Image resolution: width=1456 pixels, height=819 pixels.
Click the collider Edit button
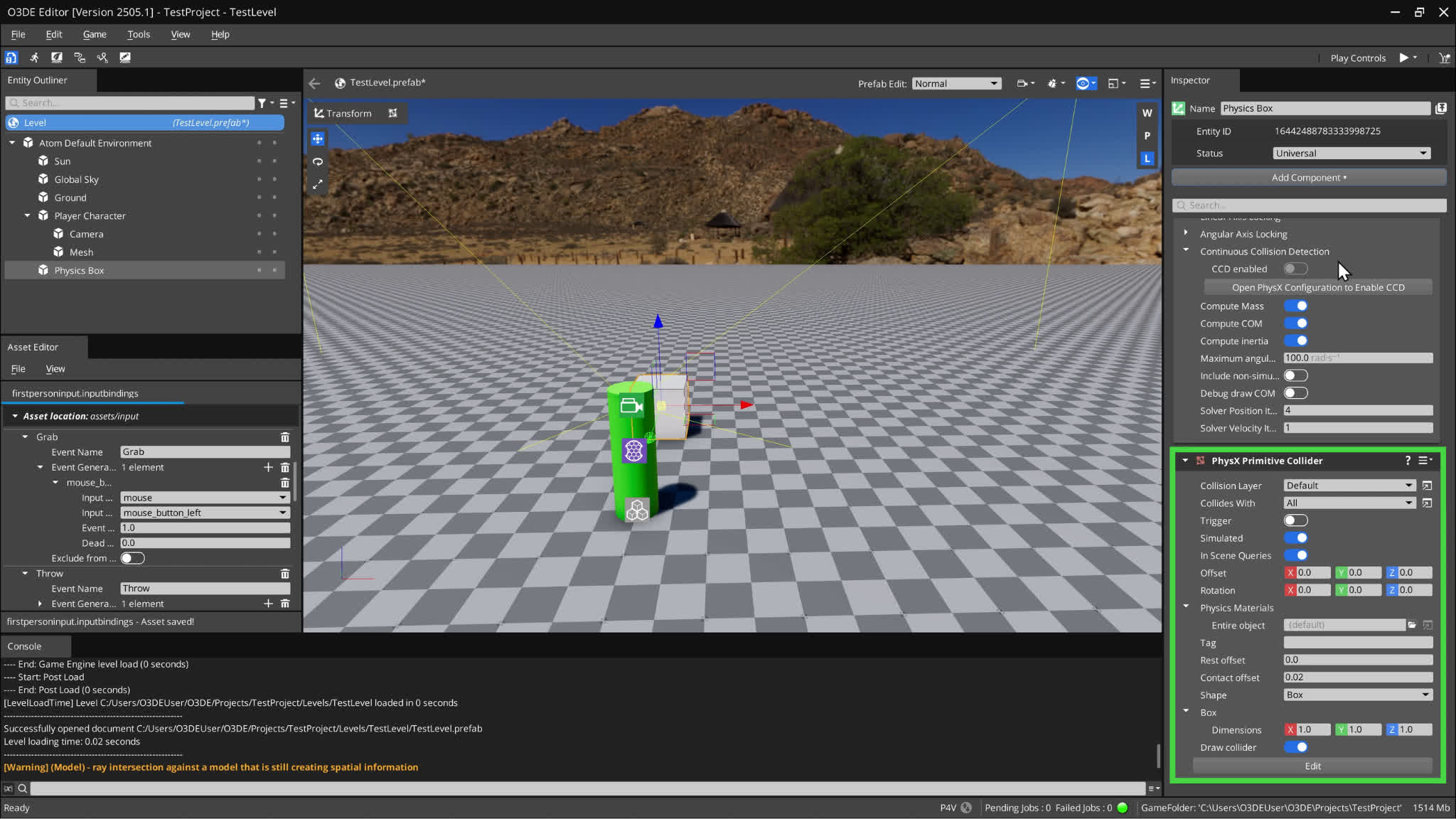coord(1312,766)
